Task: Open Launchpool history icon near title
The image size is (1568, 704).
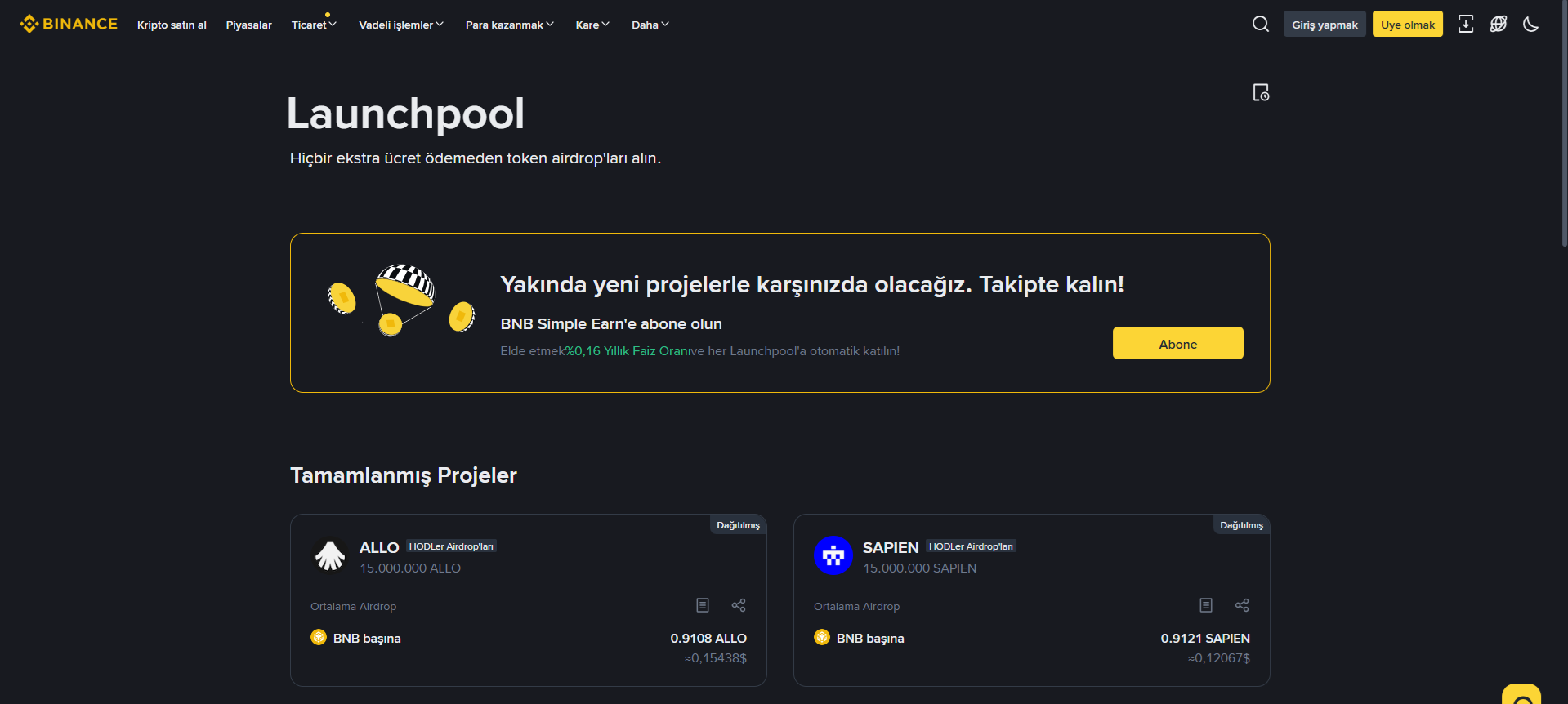Action: pos(1261,92)
